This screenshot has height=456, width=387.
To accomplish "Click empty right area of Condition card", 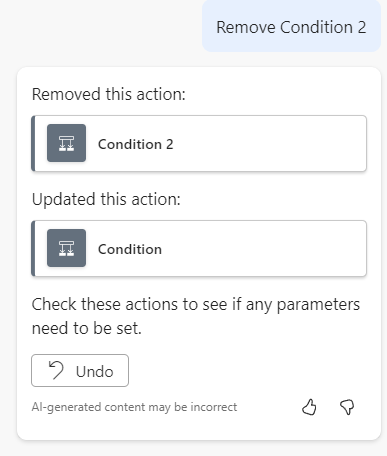I will pos(265,248).
